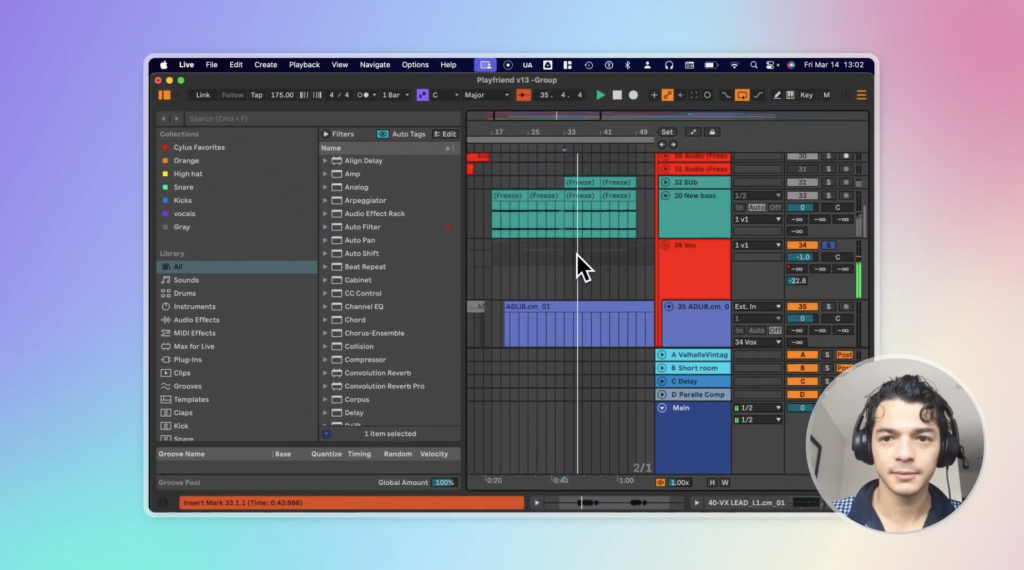Toggle the Loop switch in transport
The height and width of the screenshot is (570, 1024).
coord(742,95)
